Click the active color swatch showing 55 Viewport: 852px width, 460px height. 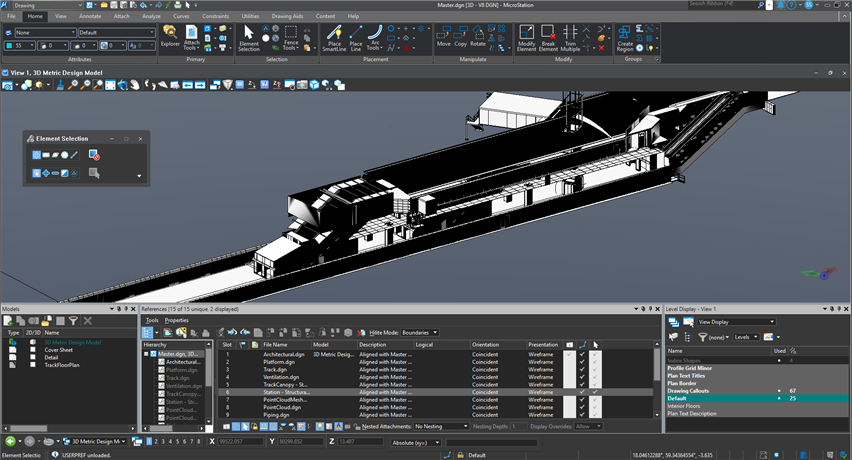(20, 46)
